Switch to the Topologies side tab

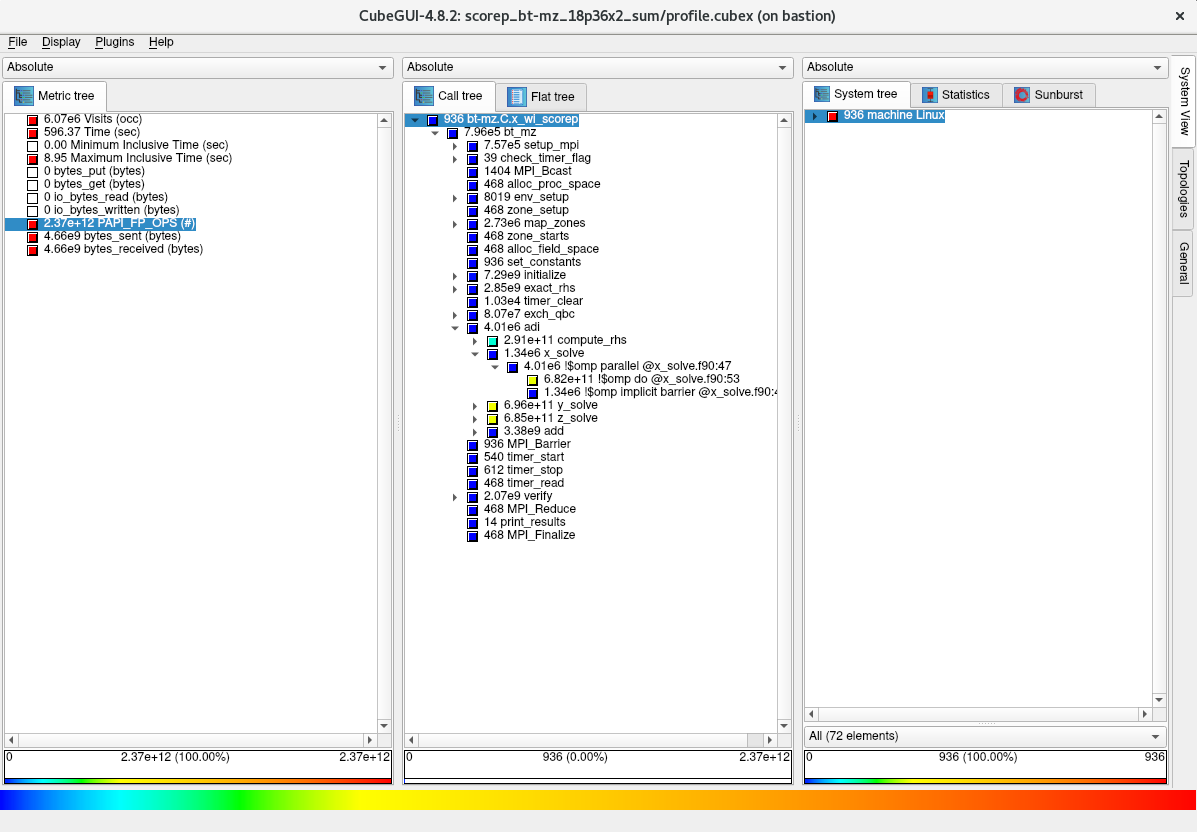[1184, 188]
